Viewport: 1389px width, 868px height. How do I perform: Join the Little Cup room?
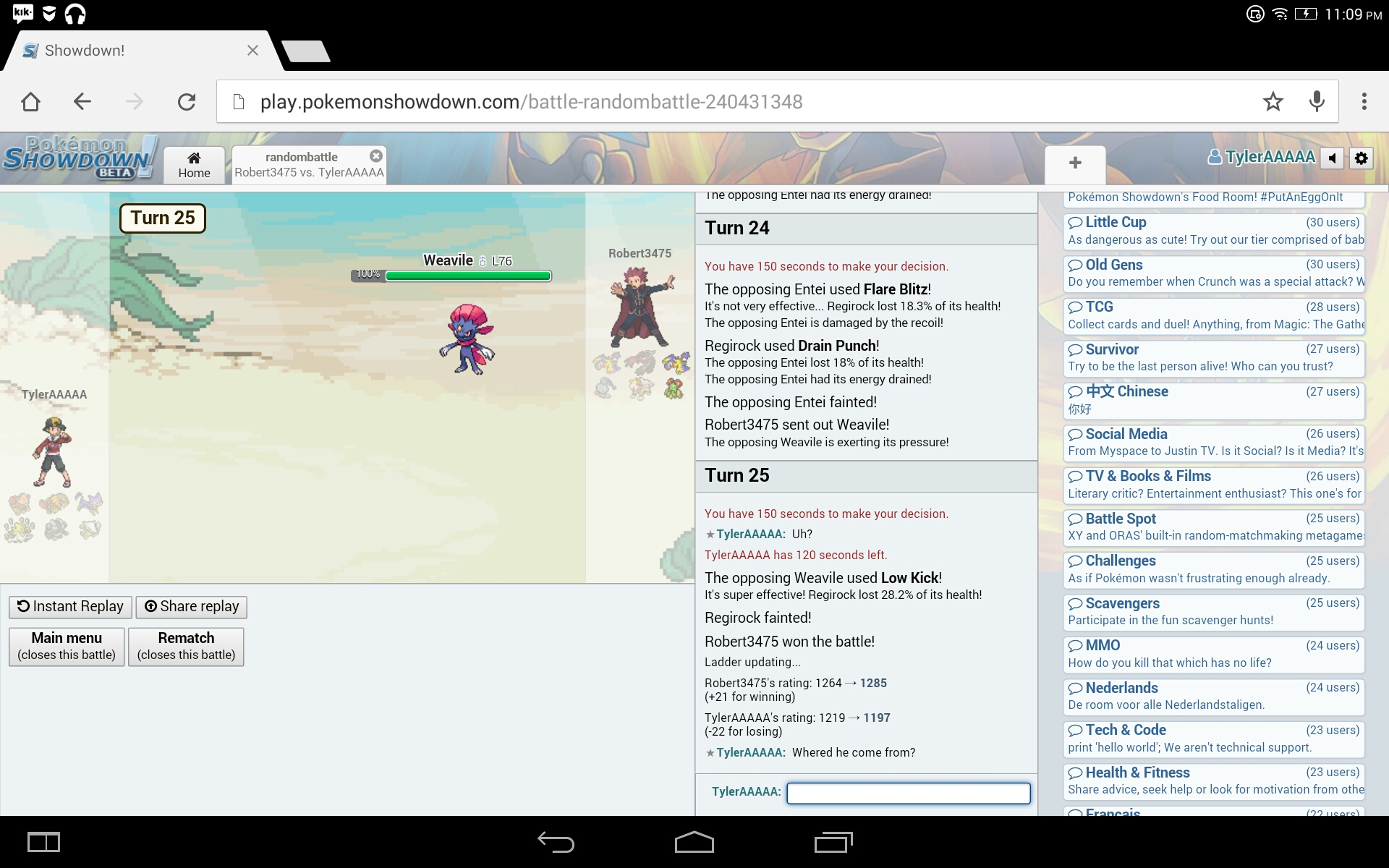click(x=1214, y=231)
